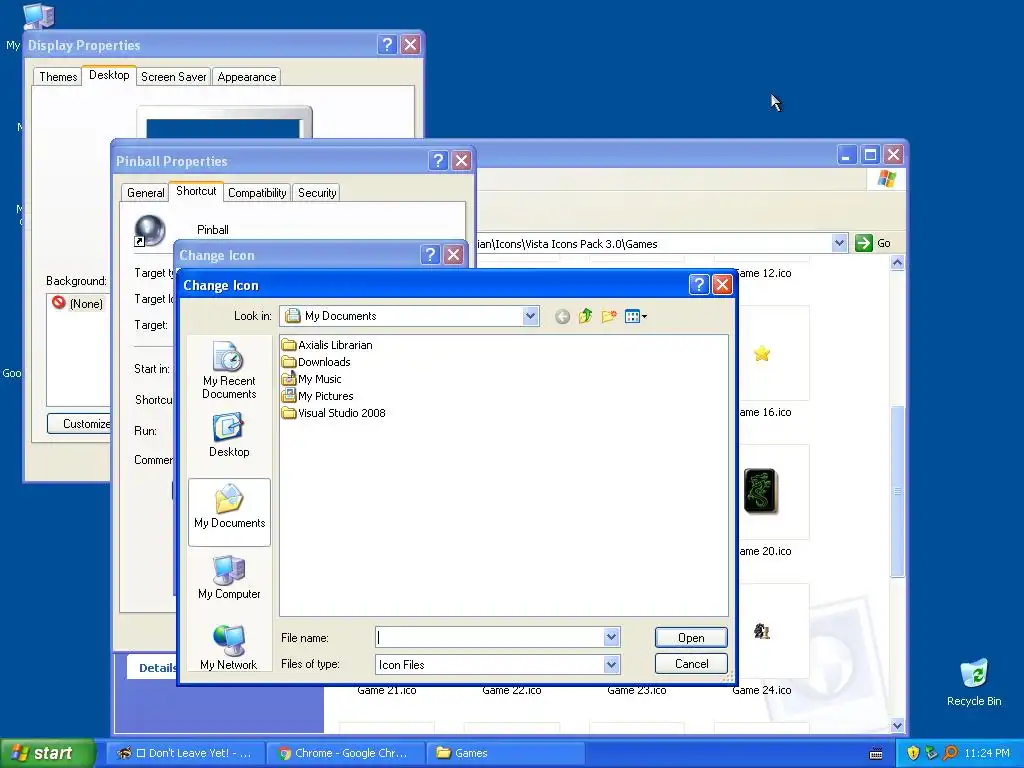Click scroll up arrow in Games window
Screen dimensions: 1024x768
click(x=897, y=263)
